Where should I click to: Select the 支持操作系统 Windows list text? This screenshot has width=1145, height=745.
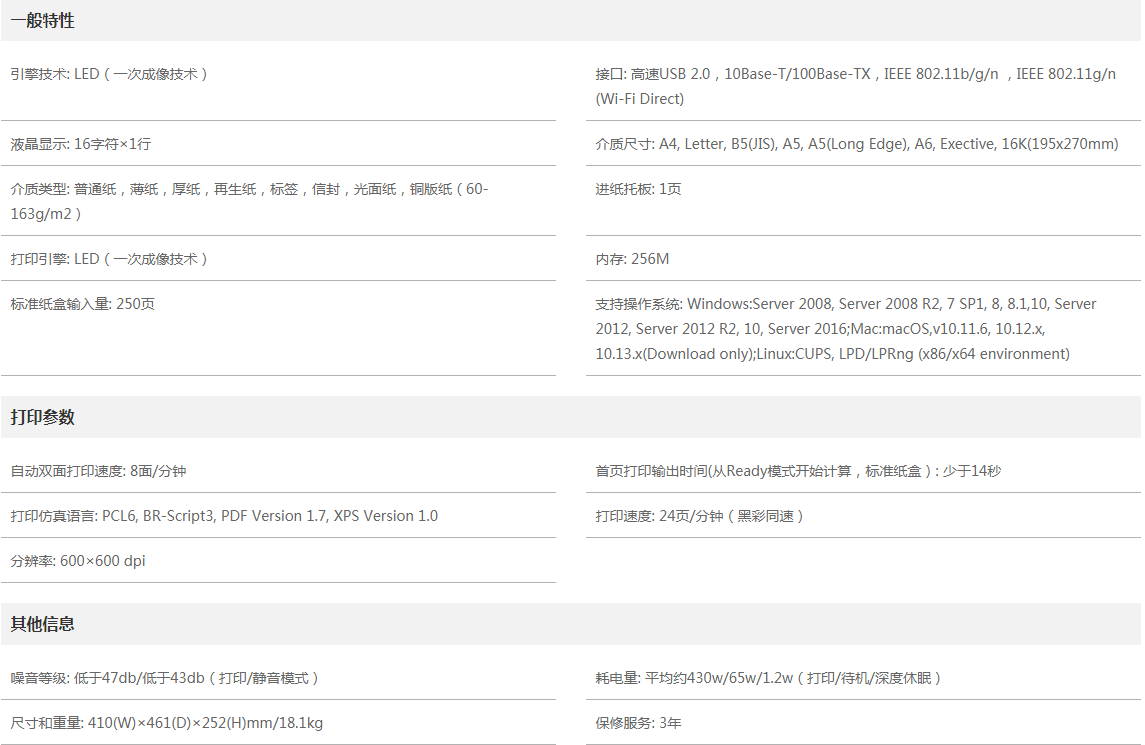846,329
